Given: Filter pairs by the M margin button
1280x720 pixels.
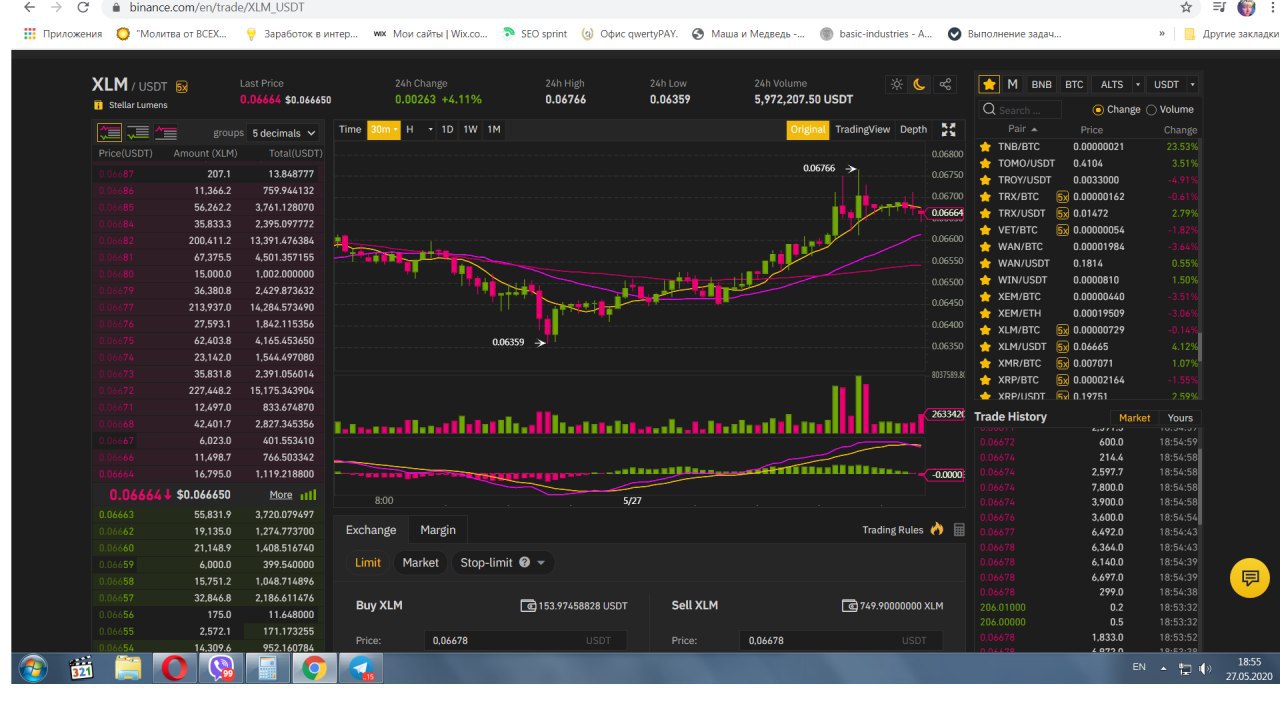Looking at the screenshot, I should coord(1012,85).
